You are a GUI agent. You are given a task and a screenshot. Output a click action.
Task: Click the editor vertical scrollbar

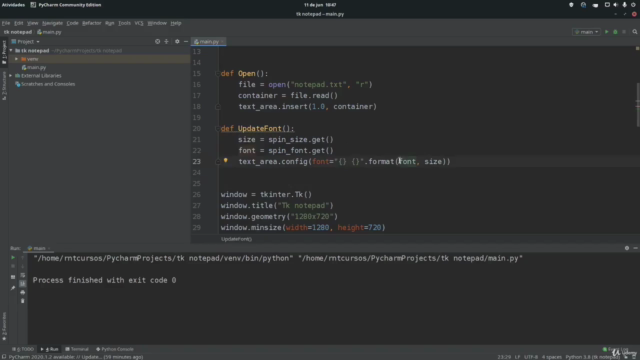click(x=638, y=105)
